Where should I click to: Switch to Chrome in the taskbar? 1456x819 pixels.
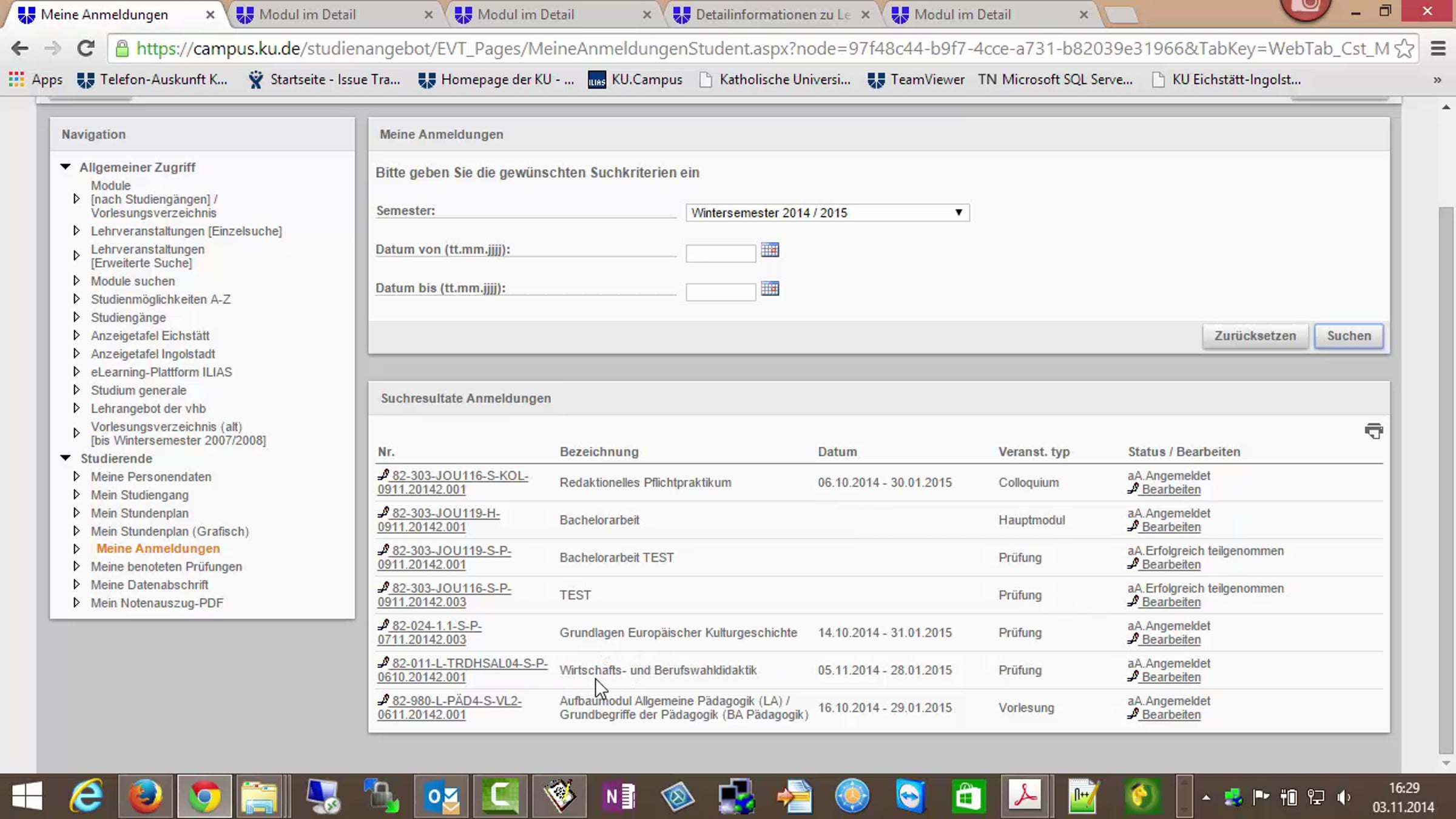tap(204, 796)
